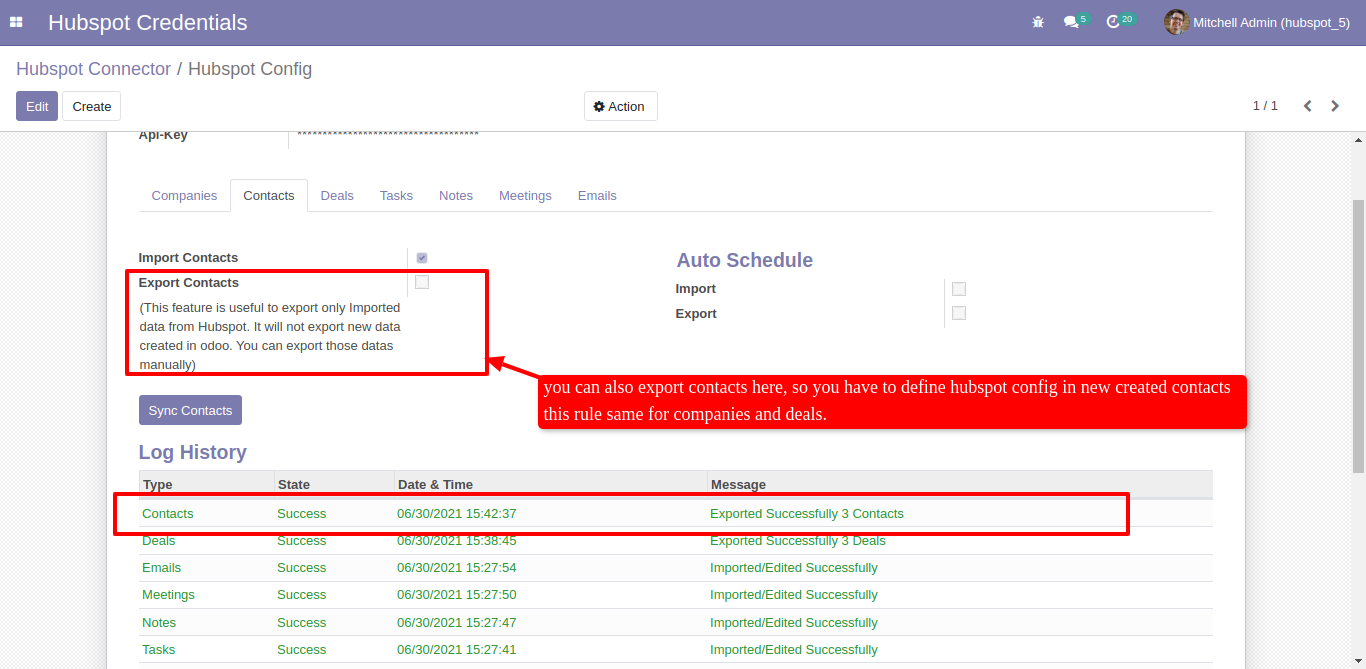Open conversations chat icon with 5 badge
This screenshot has height=669, width=1366.
tap(1076, 21)
